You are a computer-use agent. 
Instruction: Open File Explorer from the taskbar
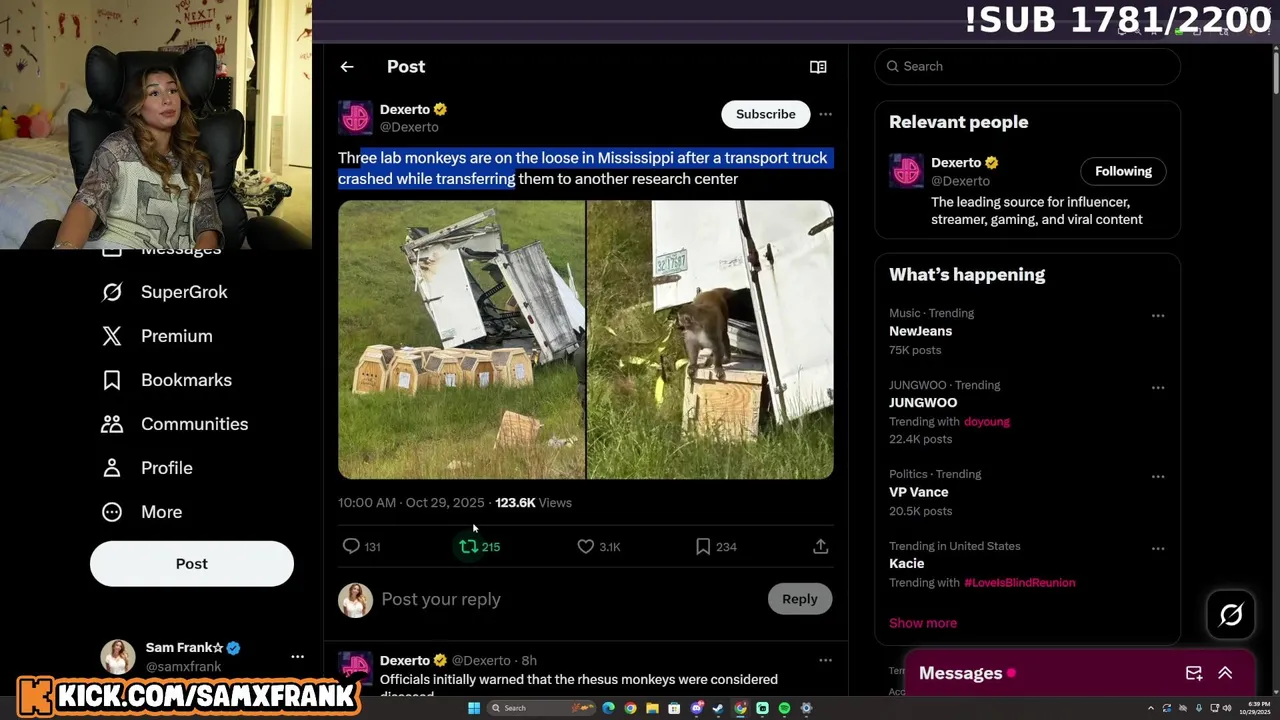652,708
